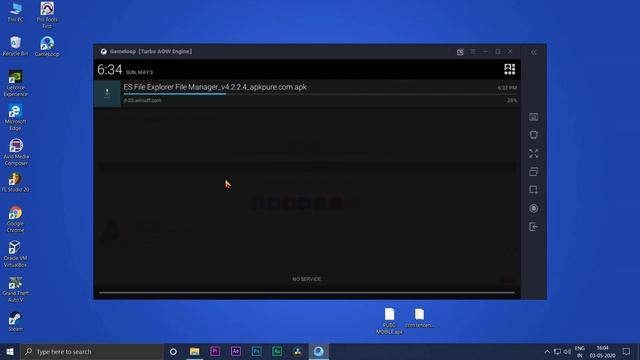Select the com.tencent file on desktop
This screenshot has height=360, width=640.
click(x=419, y=318)
